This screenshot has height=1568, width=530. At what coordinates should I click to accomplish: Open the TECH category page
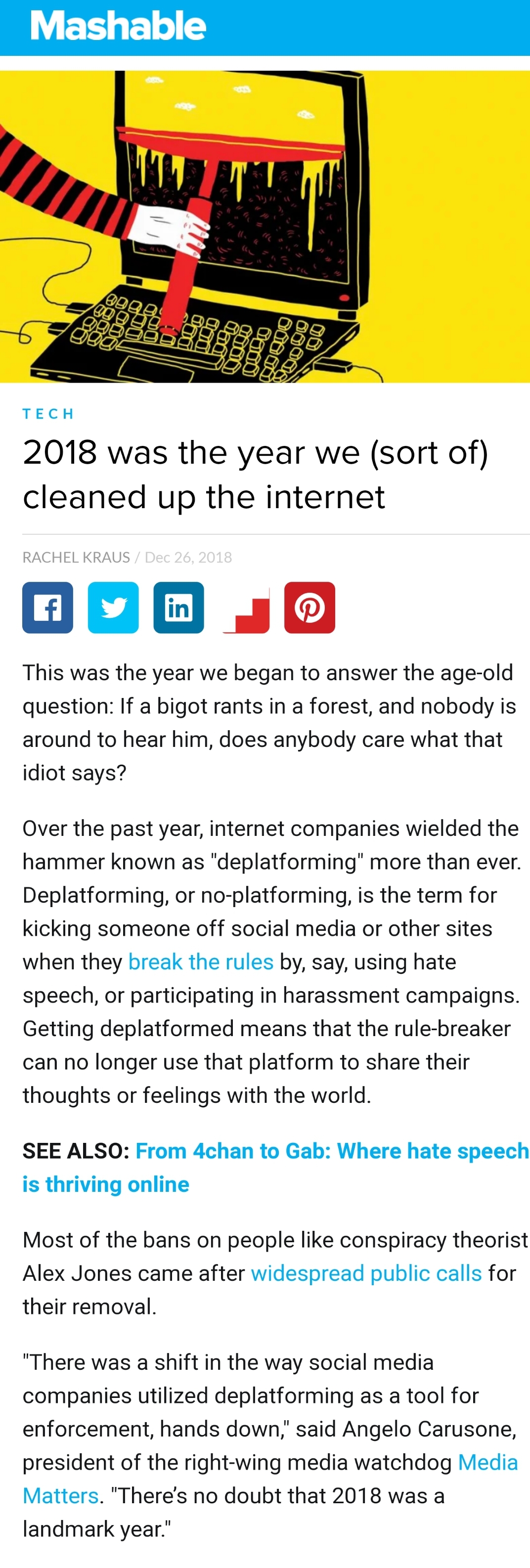pyautogui.click(x=48, y=414)
